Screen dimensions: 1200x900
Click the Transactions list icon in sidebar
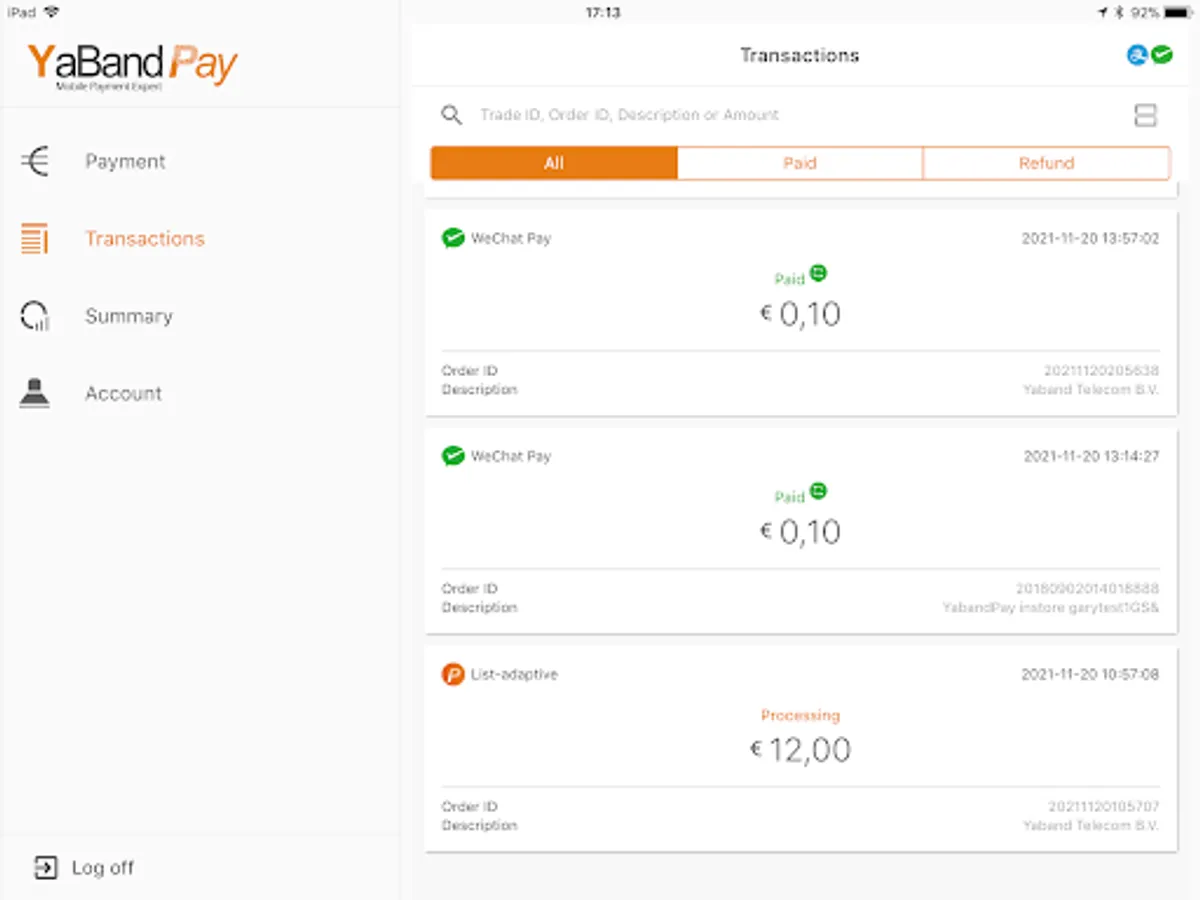tap(35, 238)
